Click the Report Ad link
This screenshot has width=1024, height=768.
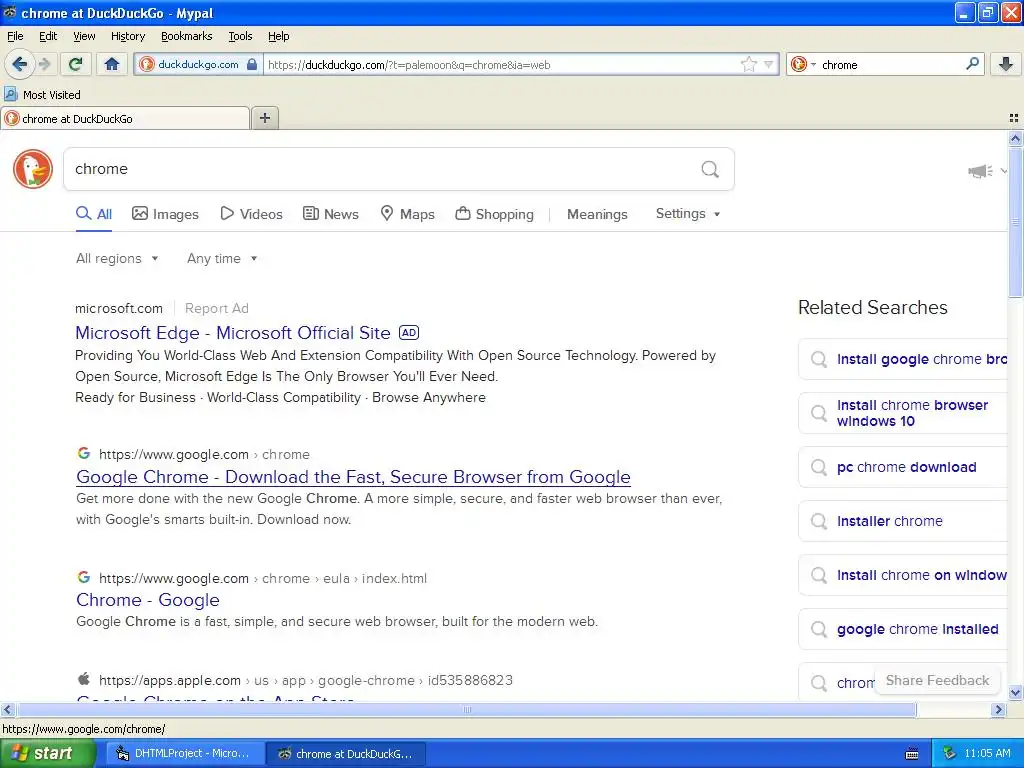click(x=216, y=308)
